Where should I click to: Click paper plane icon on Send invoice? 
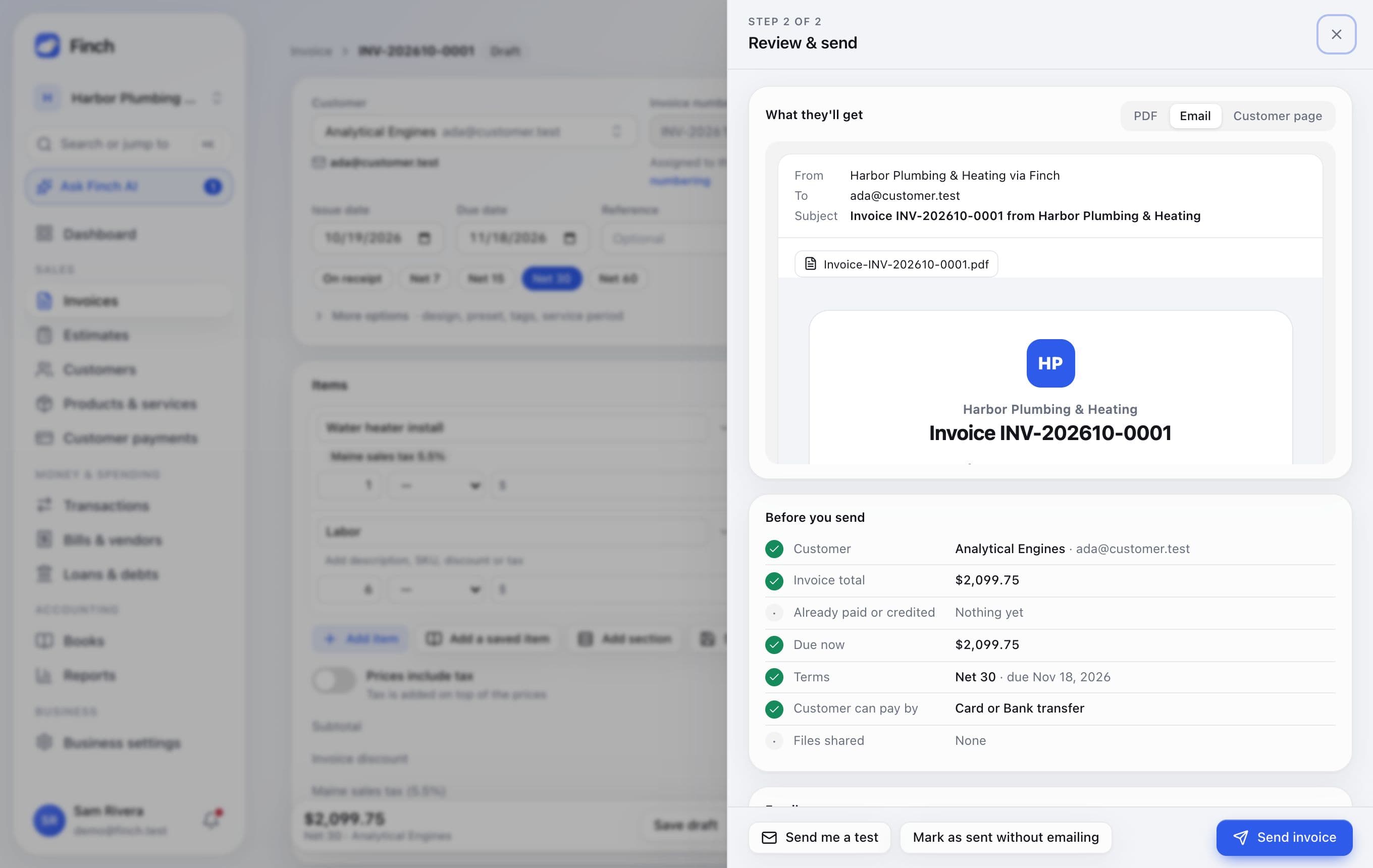coord(1240,837)
